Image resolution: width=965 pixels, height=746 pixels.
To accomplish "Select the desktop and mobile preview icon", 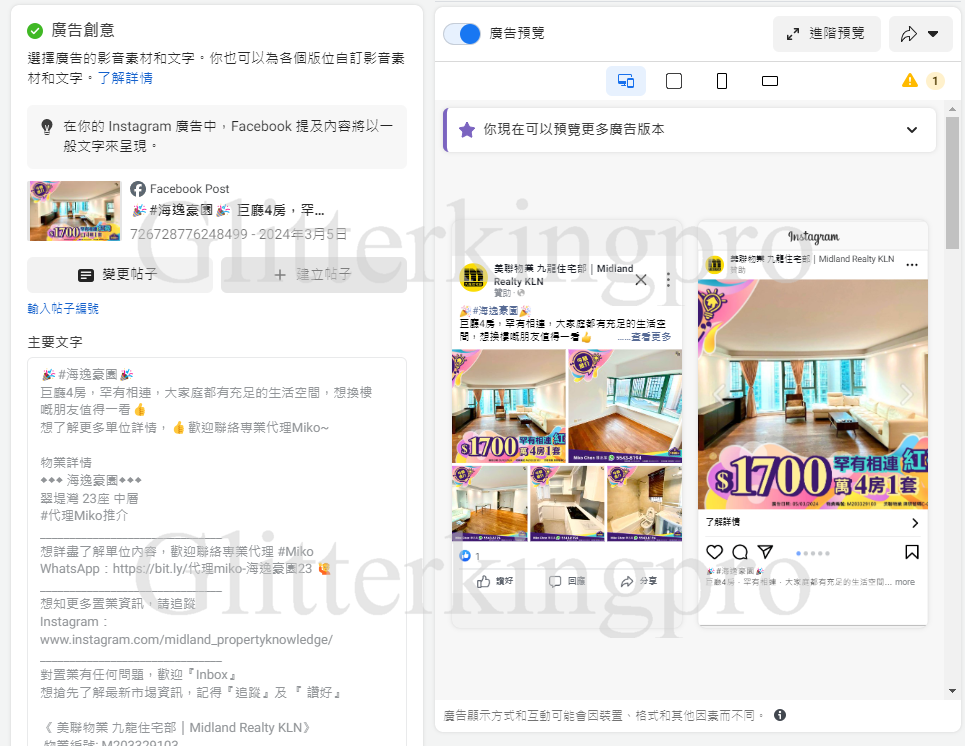I will [x=626, y=81].
